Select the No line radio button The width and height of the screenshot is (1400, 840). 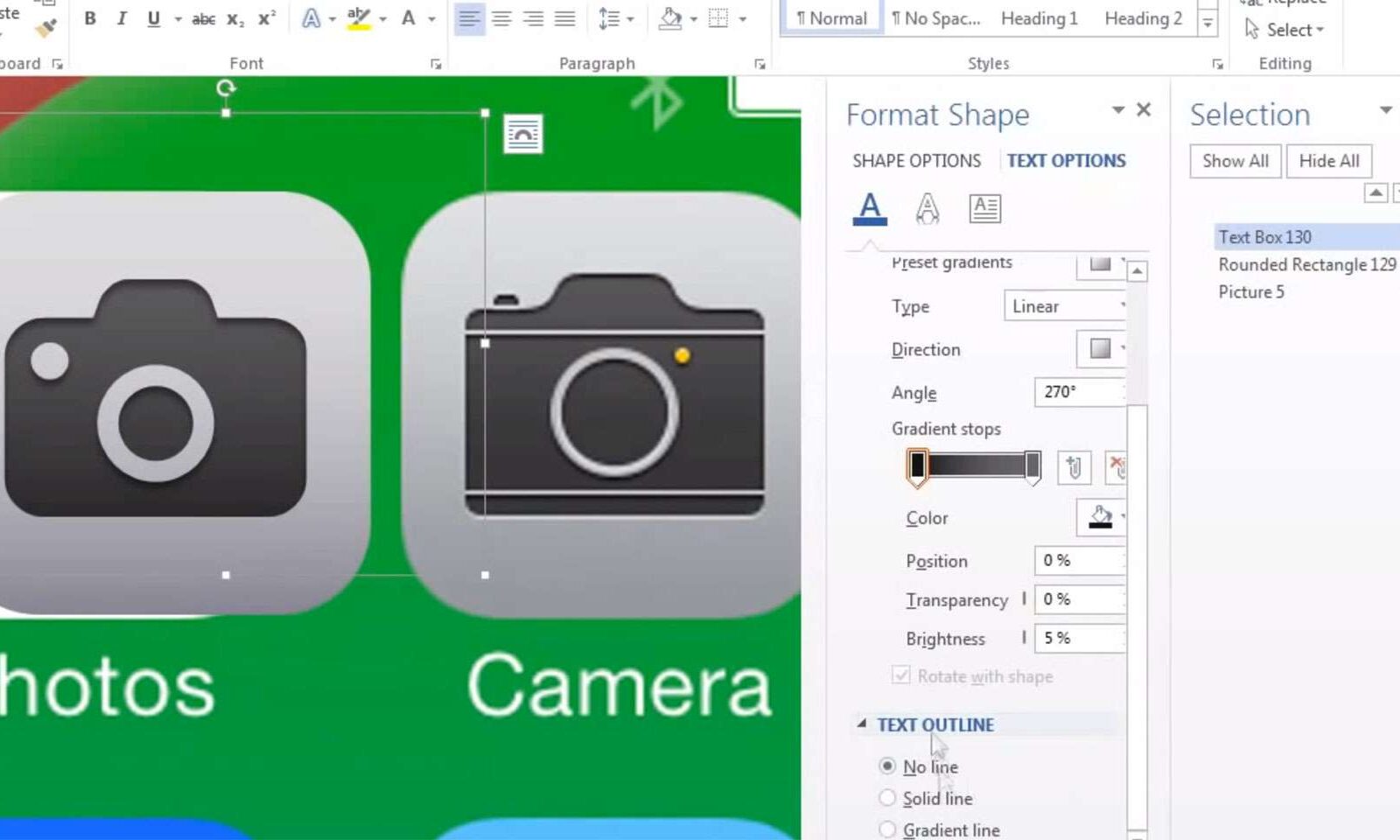coord(887,766)
